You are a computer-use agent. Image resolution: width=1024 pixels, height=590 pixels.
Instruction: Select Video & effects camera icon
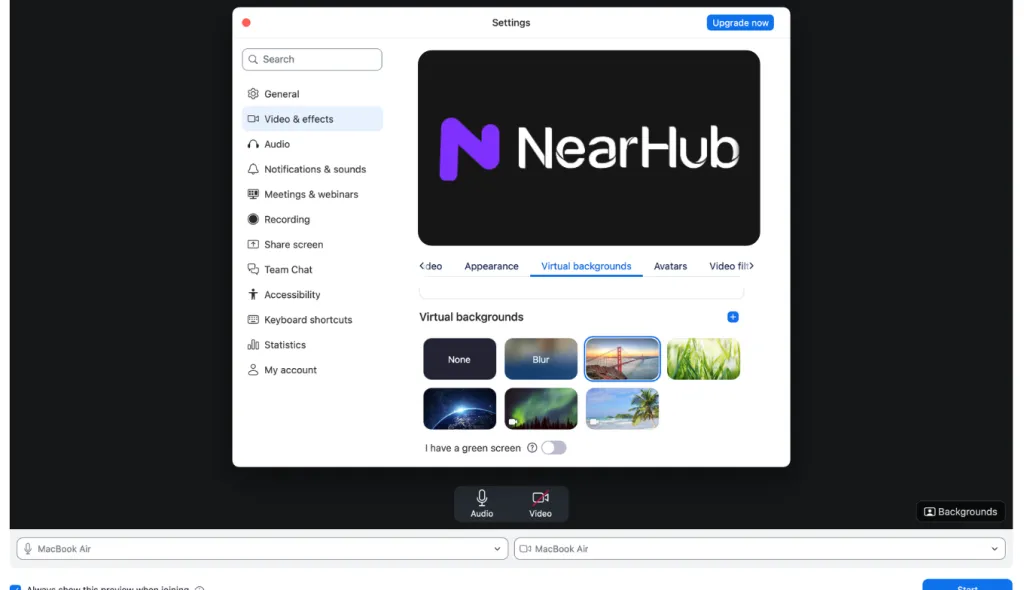point(253,119)
